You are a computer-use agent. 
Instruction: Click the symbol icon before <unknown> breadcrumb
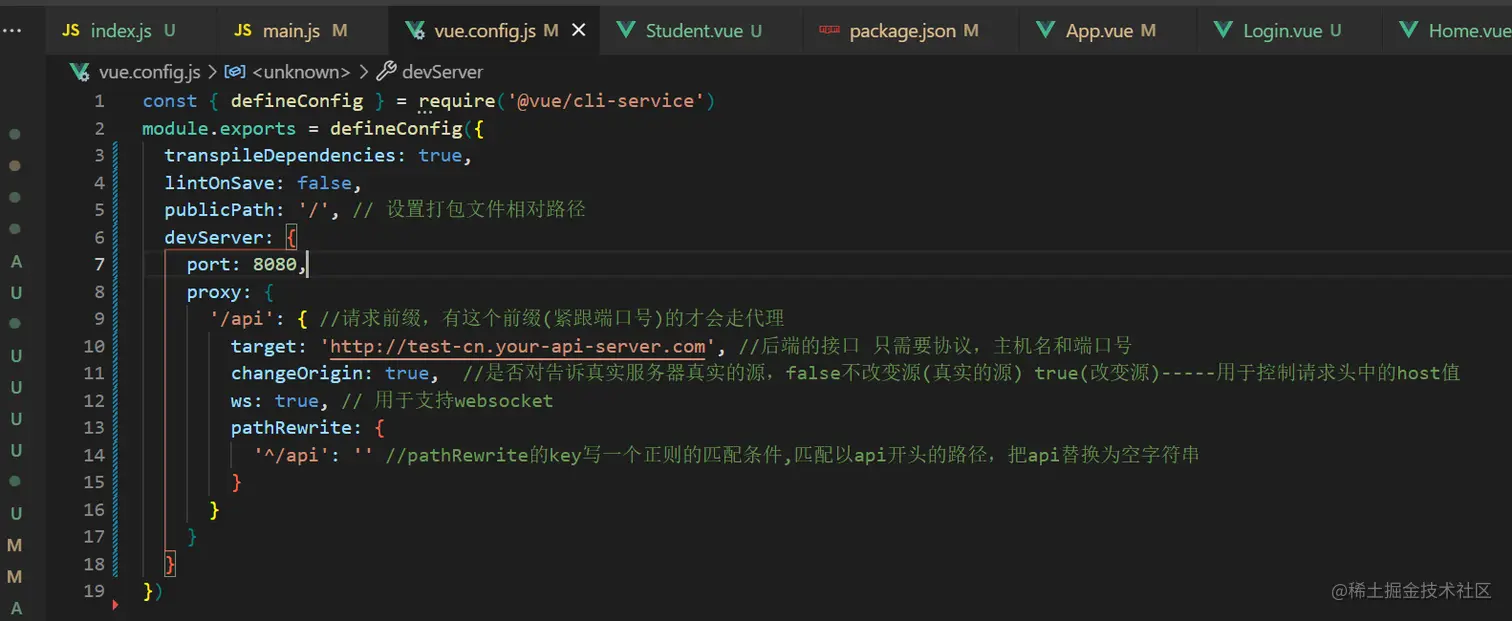tap(235, 72)
